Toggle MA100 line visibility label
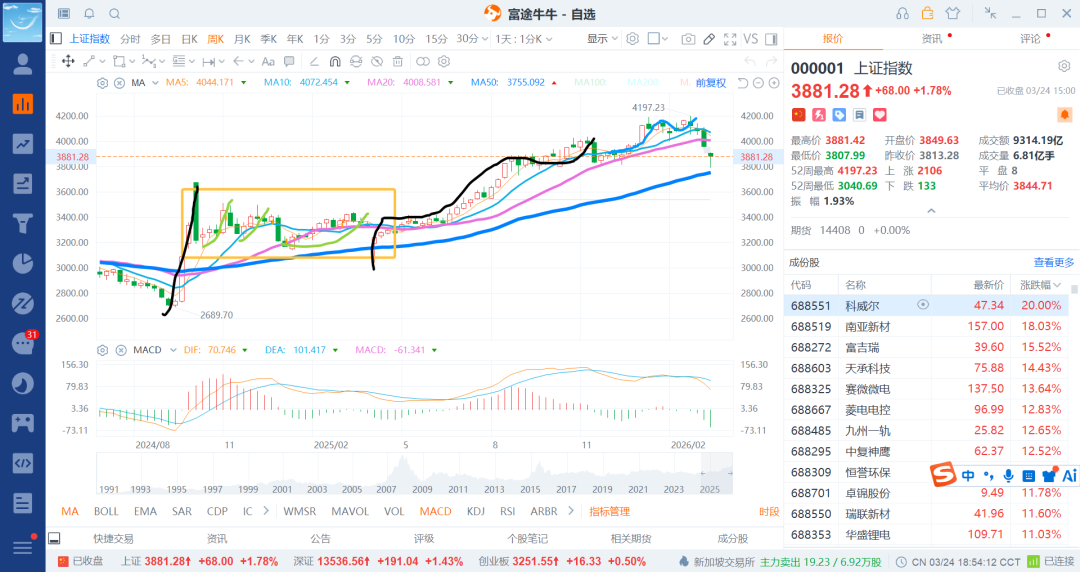Viewport: 1080px width, 572px height. click(590, 83)
